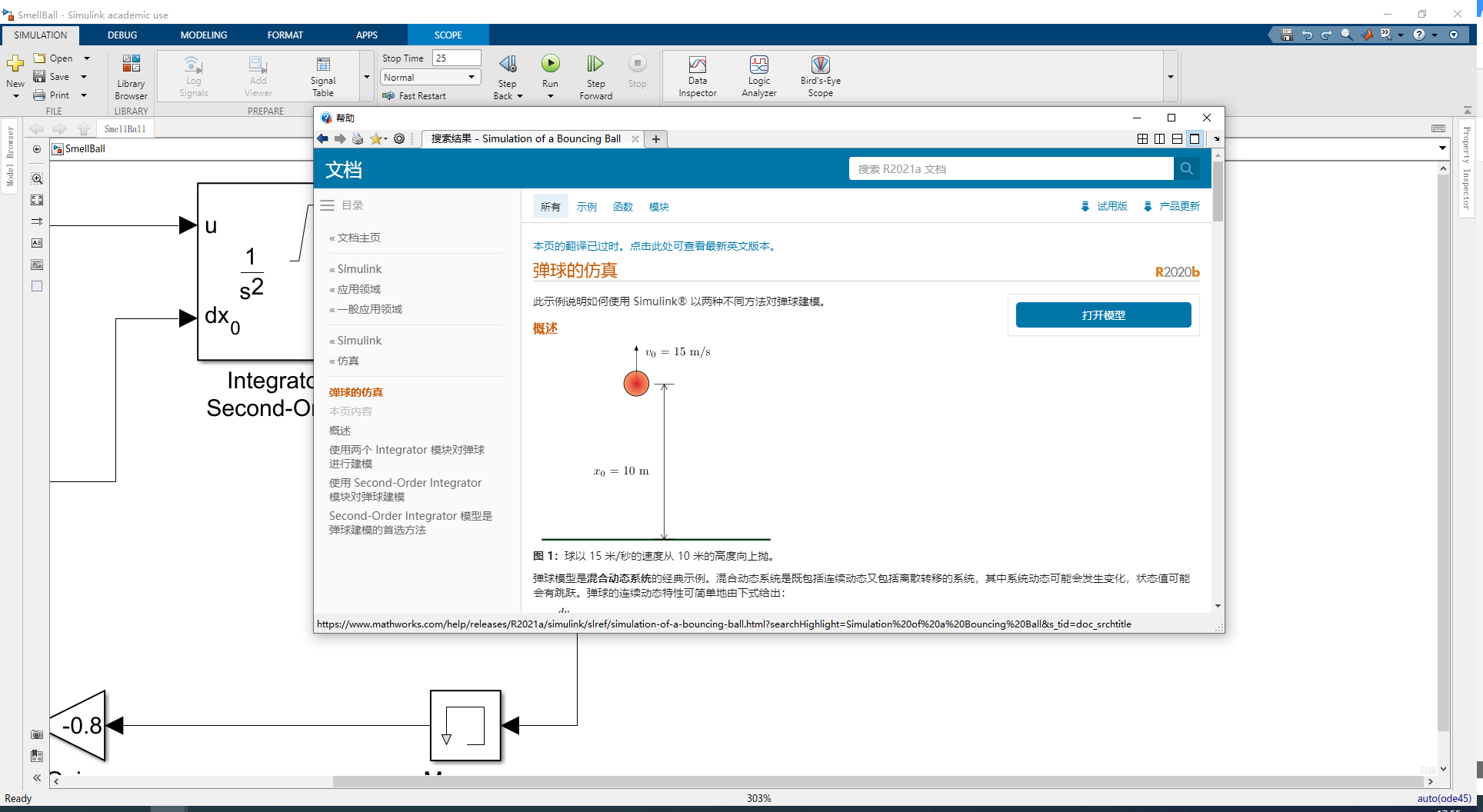Viewport: 1483px width, 812px height.
Task: Click the Help window vertical scrollbar thumb
Action: 1218,191
